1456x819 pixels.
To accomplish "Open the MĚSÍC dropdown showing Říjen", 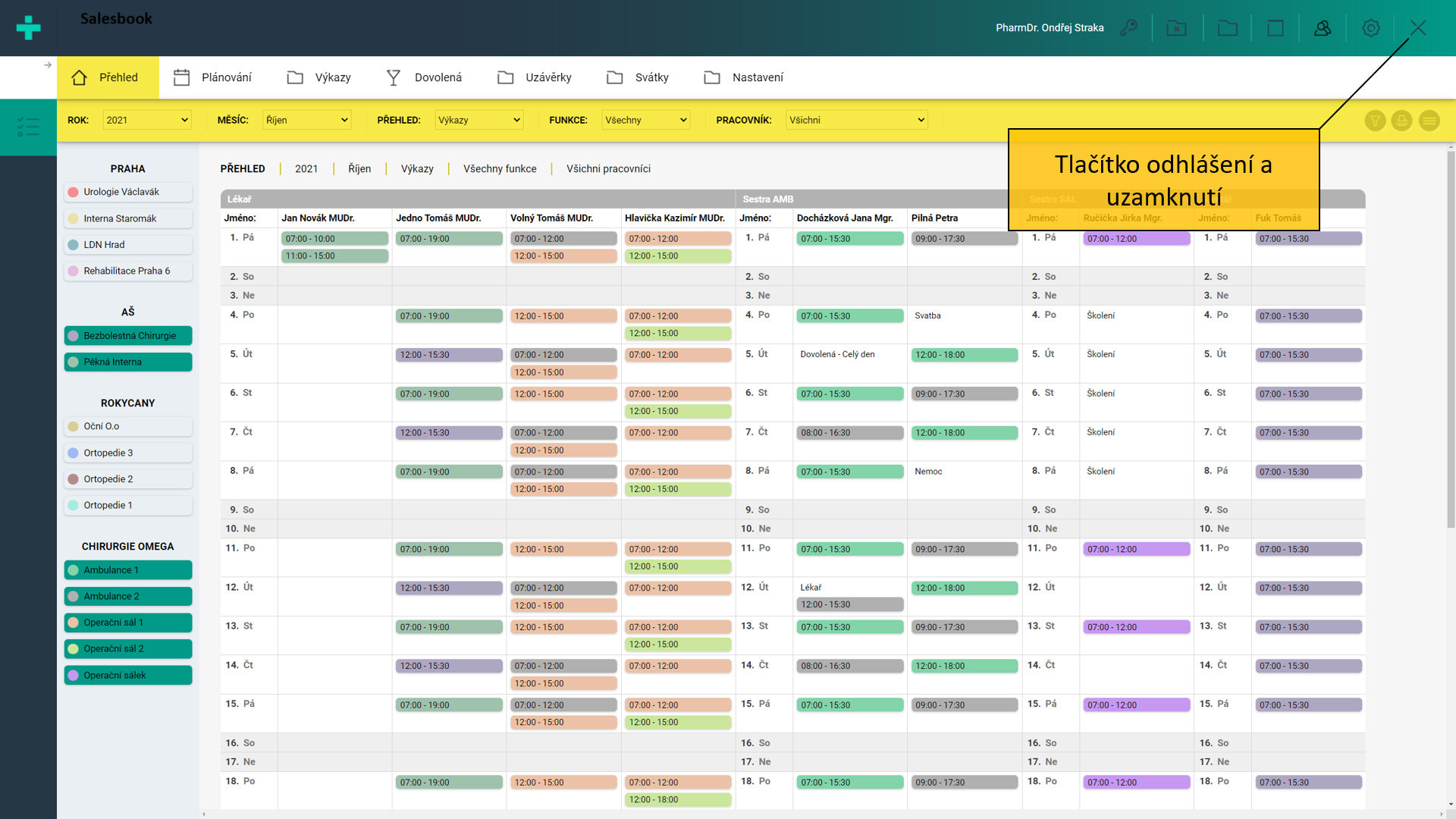I will point(306,120).
